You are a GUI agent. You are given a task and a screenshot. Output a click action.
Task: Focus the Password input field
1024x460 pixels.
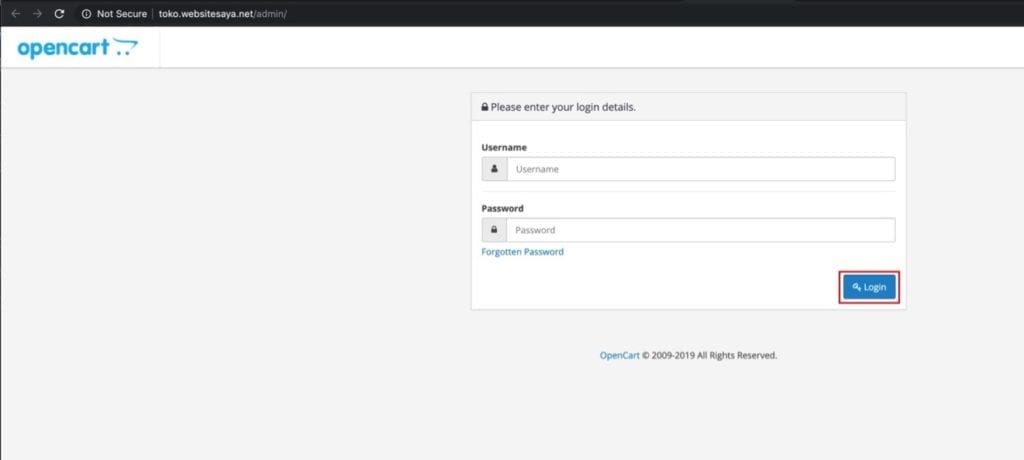700,230
